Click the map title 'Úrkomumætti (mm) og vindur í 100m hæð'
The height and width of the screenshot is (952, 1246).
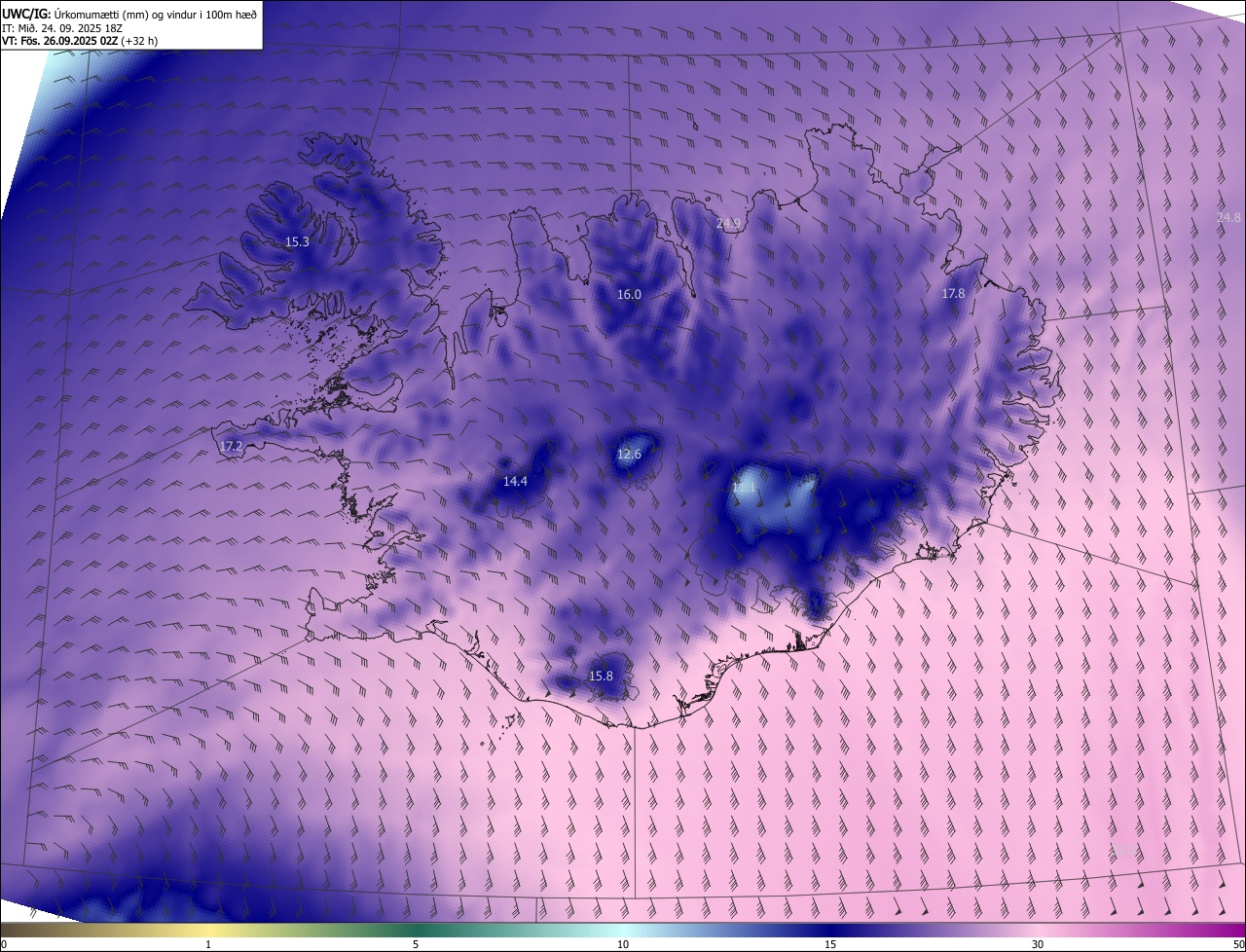point(156,14)
